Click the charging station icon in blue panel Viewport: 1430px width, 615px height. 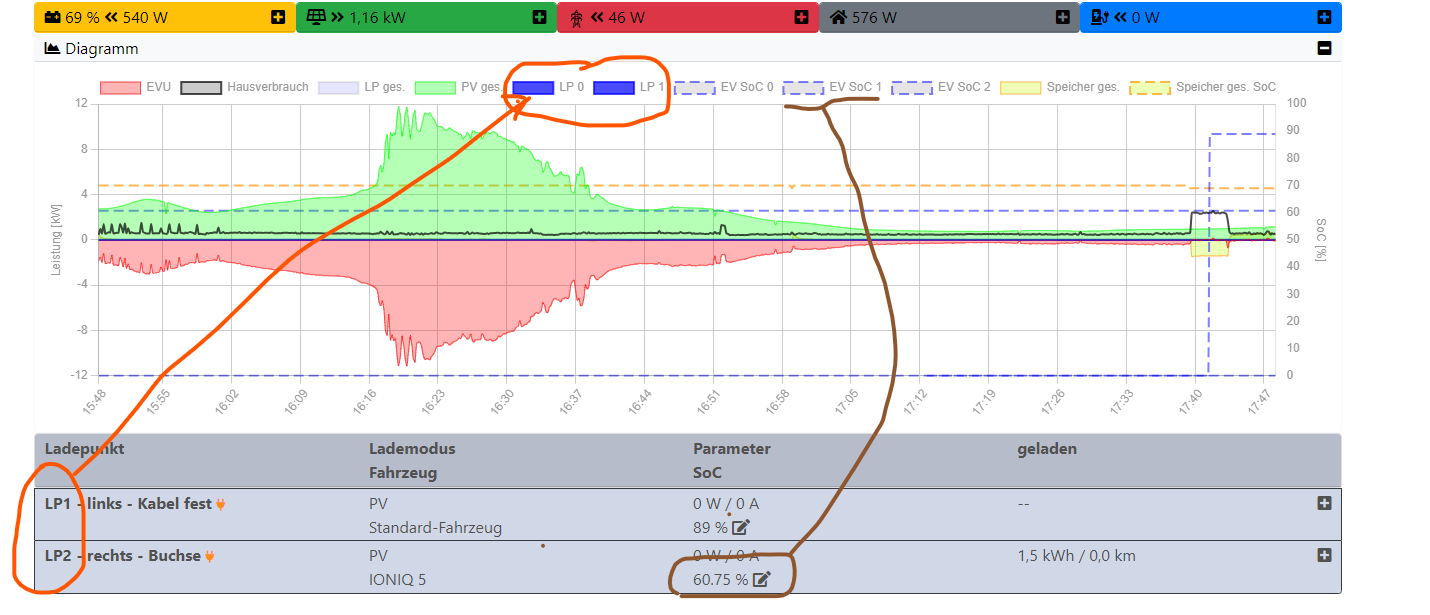(1098, 17)
